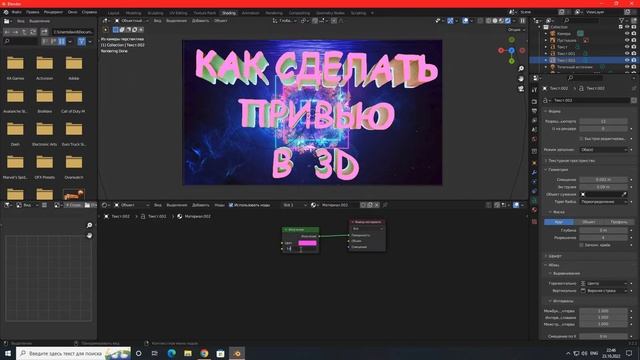Select the Круг bevel mode button

pos(559,222)
